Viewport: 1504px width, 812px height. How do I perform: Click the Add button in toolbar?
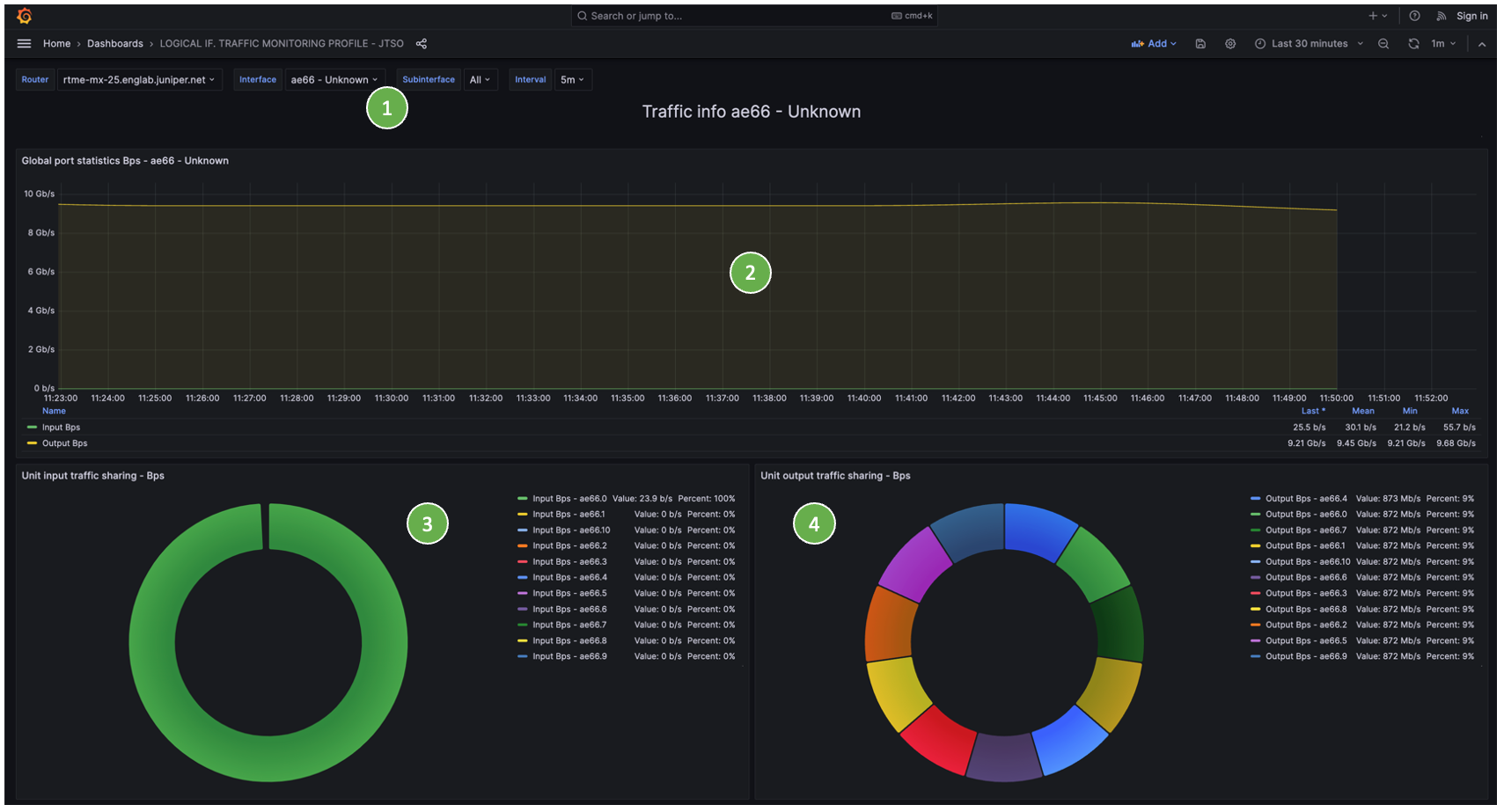(1154, 44)
